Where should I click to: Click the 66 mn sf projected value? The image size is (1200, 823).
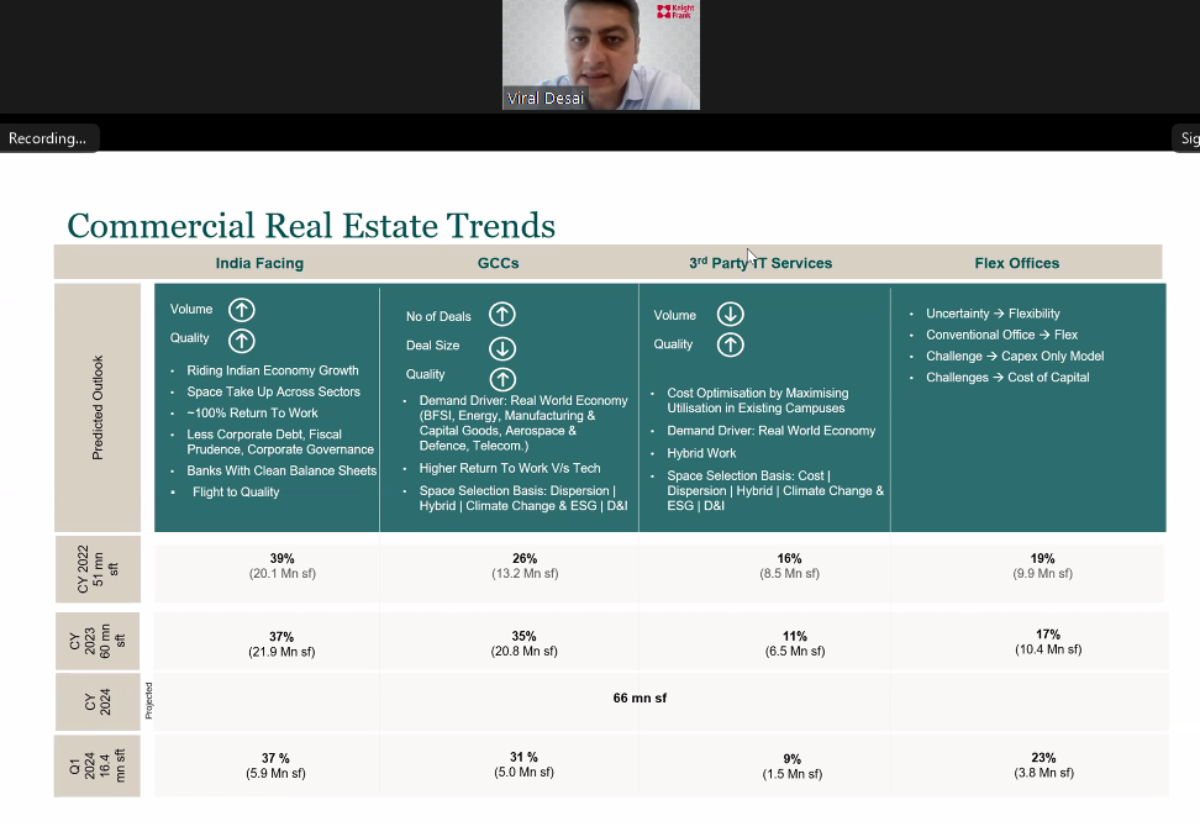[640, 698]
